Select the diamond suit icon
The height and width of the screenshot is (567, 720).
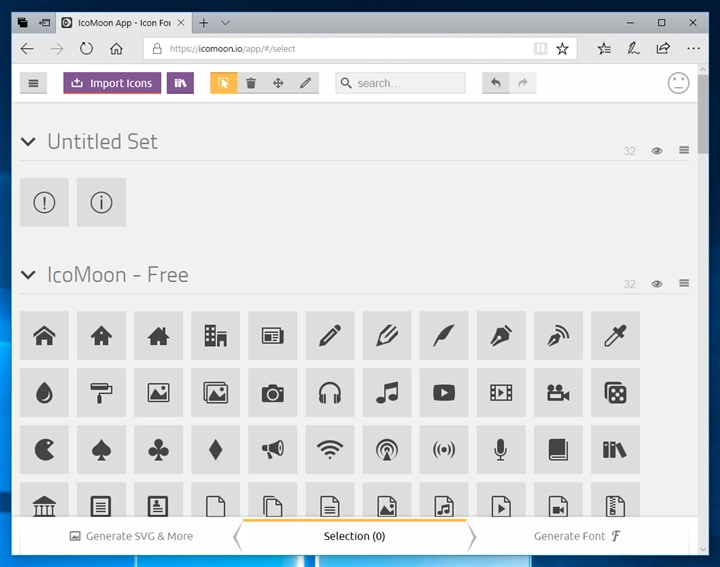pyautogui.click(x=215, y=449)
